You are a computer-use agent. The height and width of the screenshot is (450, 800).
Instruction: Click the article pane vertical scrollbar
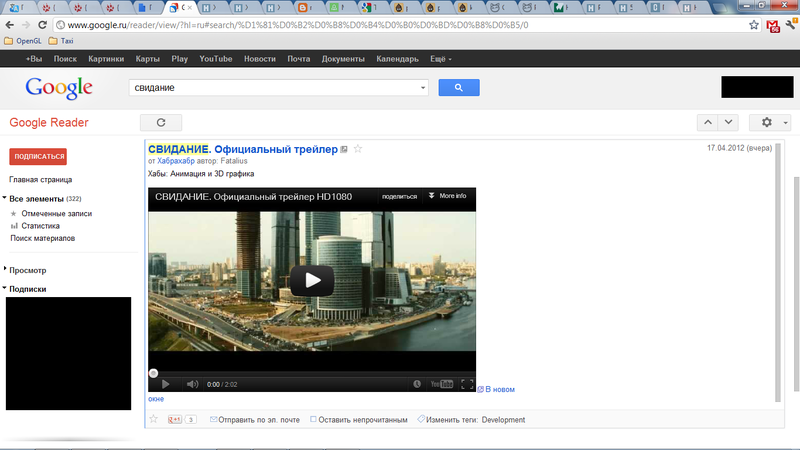pos(778,273)
